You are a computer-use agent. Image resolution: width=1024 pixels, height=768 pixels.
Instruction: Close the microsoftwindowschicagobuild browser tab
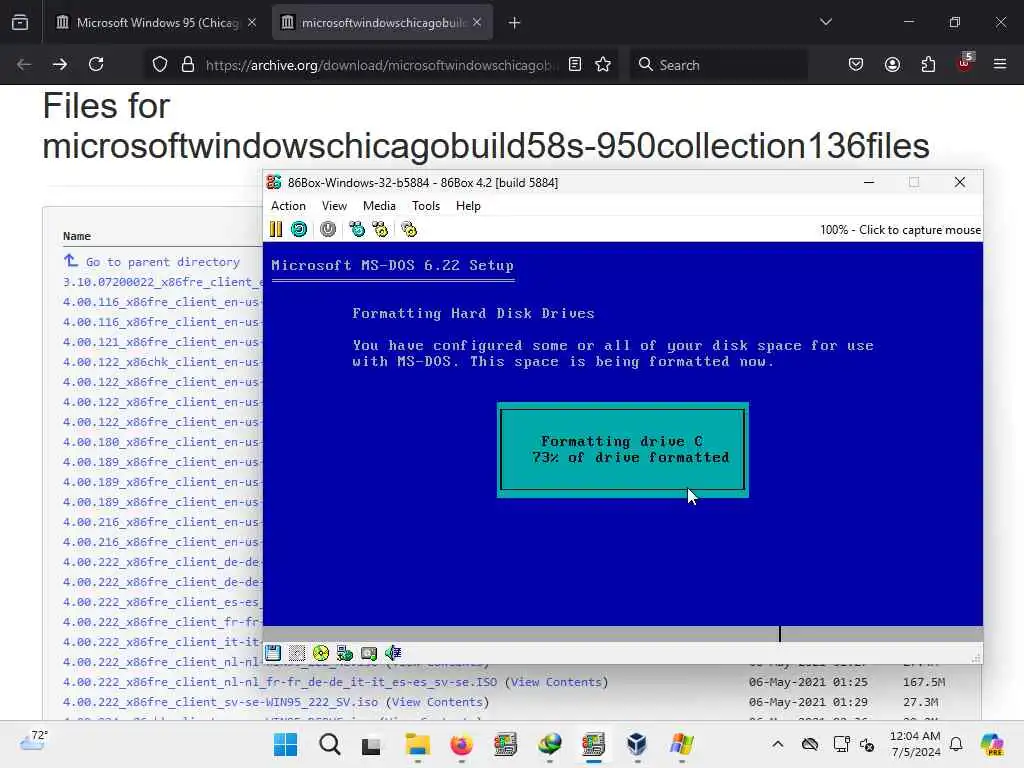pos(477,23)
